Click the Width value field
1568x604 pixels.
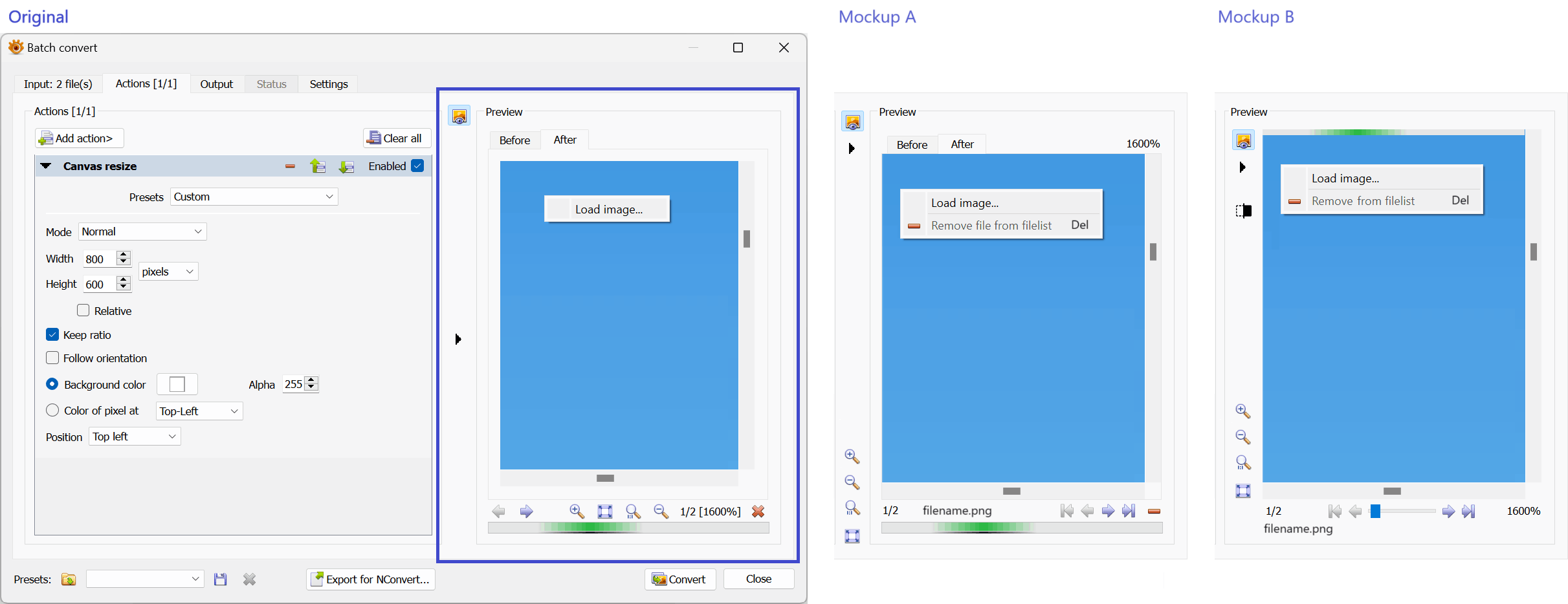pos(100,259)
